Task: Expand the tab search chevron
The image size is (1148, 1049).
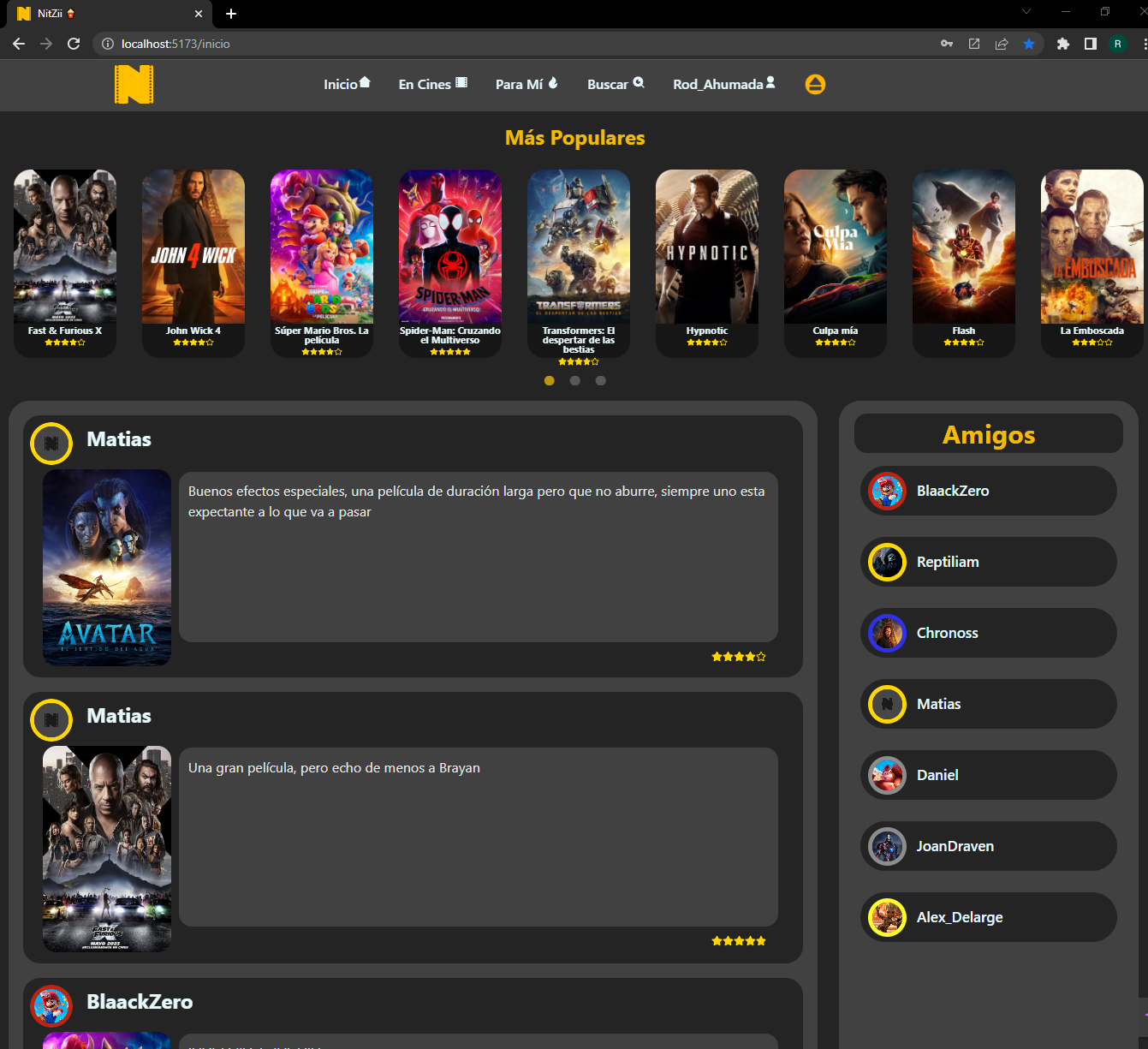Action: pyautogui.click(x=1026, y=12)
